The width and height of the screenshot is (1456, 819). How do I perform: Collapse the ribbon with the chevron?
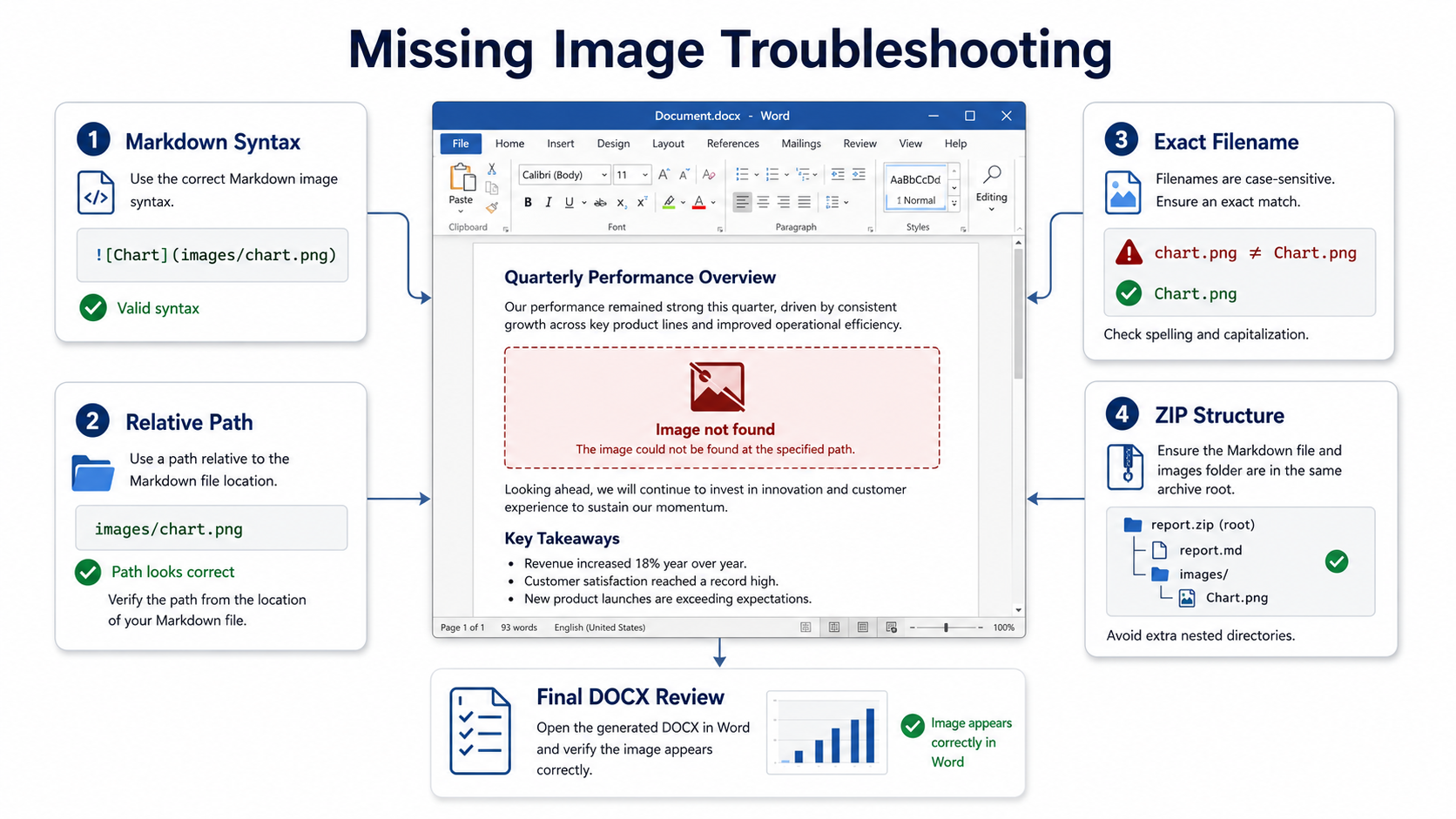tap(1019, 229)
